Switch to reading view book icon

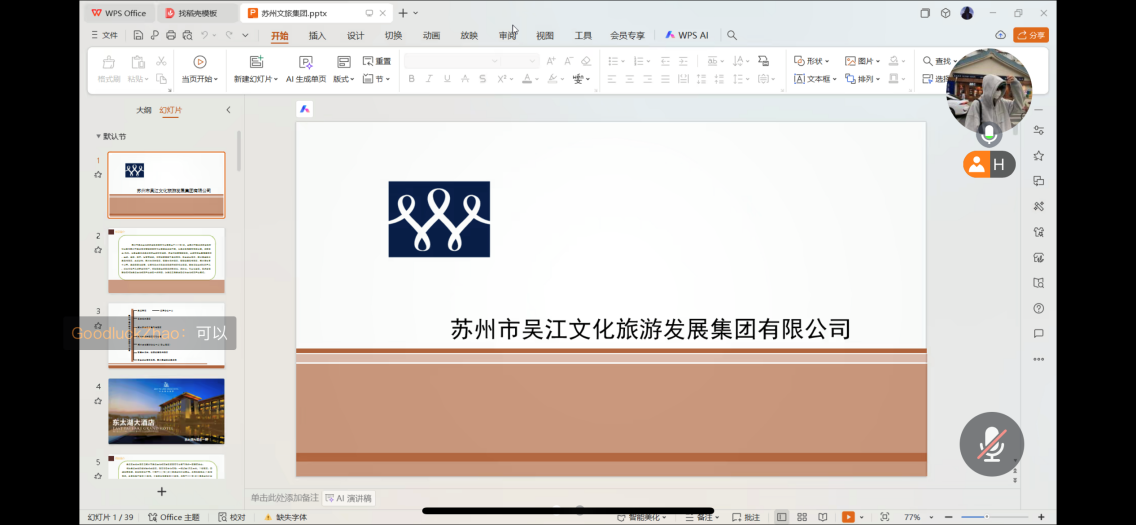pos(822,517)
